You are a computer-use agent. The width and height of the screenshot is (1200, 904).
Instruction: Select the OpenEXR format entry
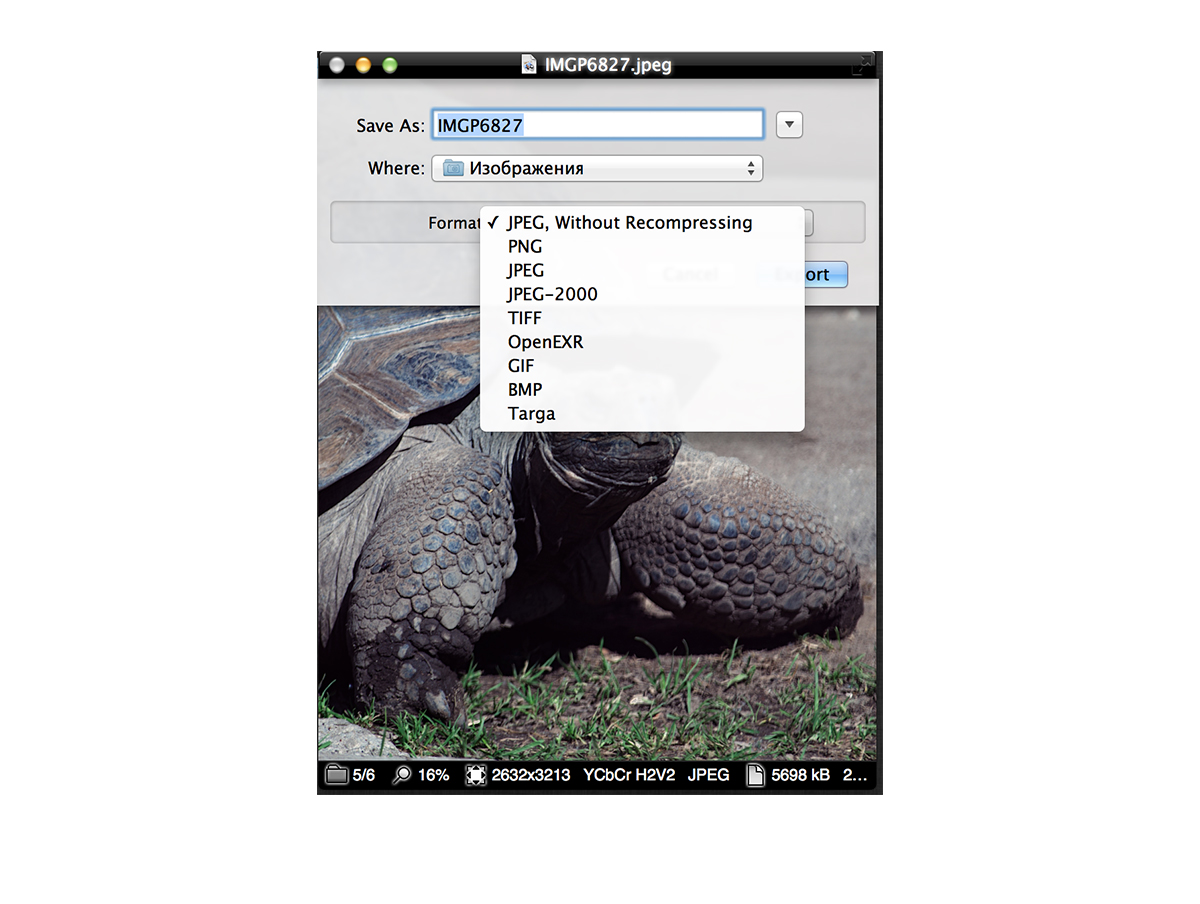[642, 342]
